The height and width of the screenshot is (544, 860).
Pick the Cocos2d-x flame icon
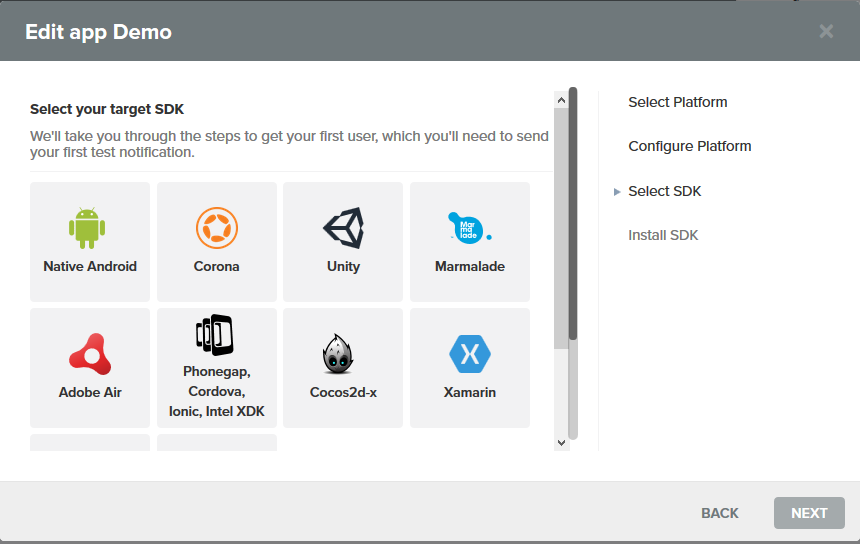[x=343, y=354]
